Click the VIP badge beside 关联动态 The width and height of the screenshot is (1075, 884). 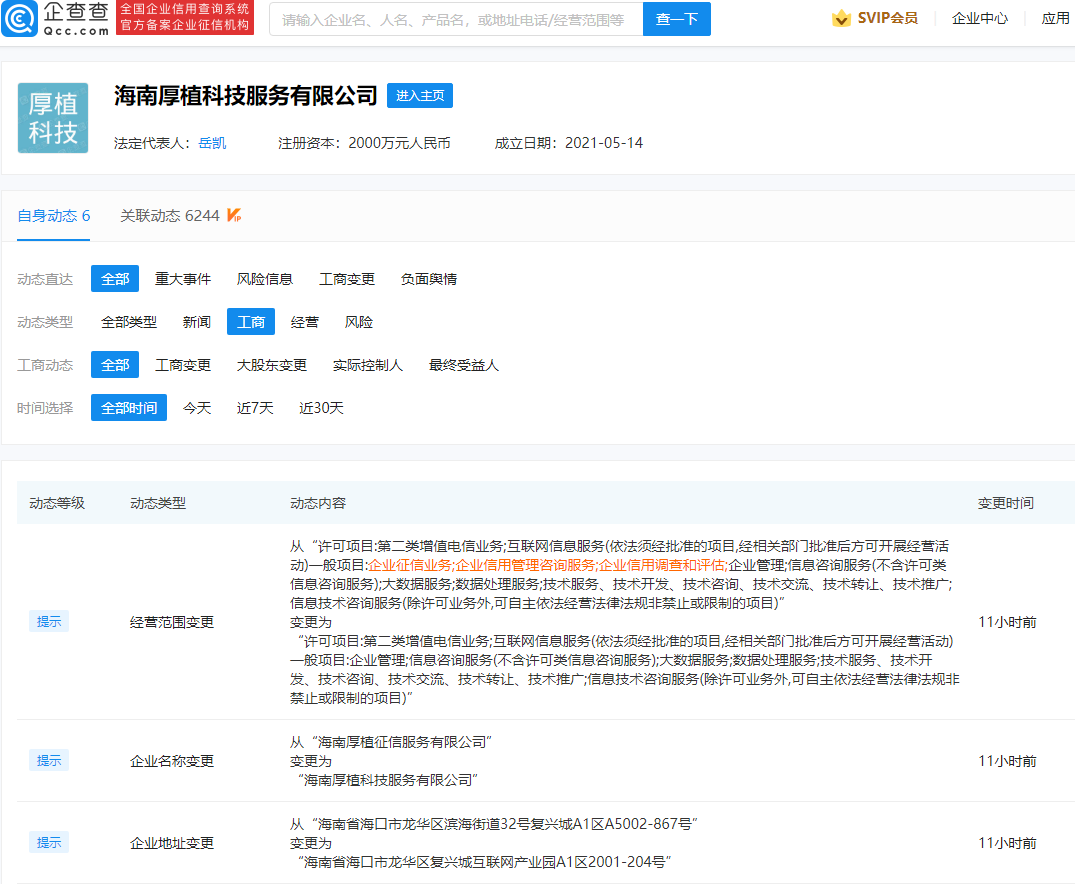234,215
